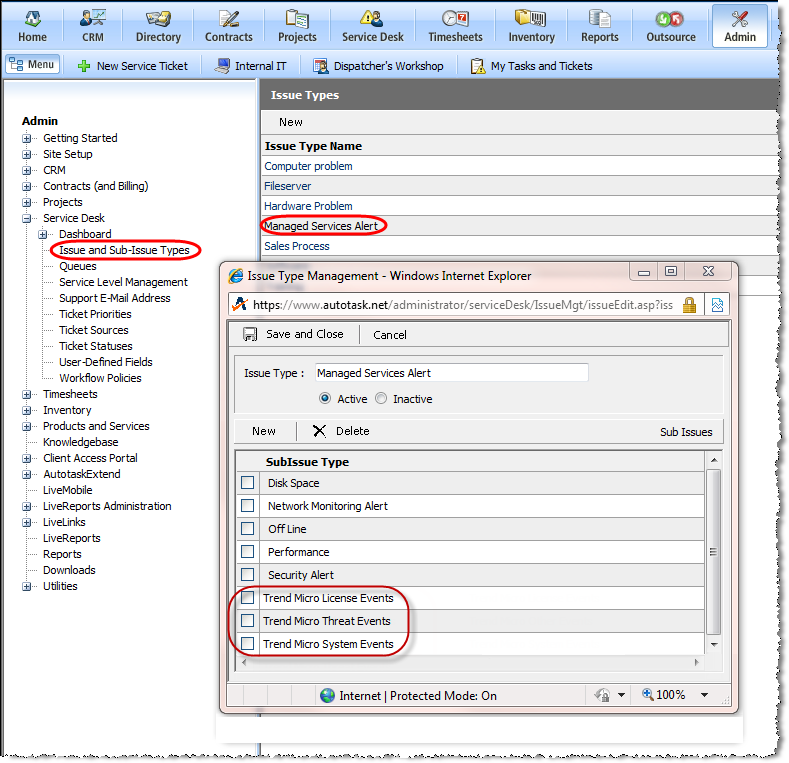Screen dimensions: 789x763
Task: Click Cancel in the Issue Type dialog
Action: pyautogui.click(x=390, y=335)
